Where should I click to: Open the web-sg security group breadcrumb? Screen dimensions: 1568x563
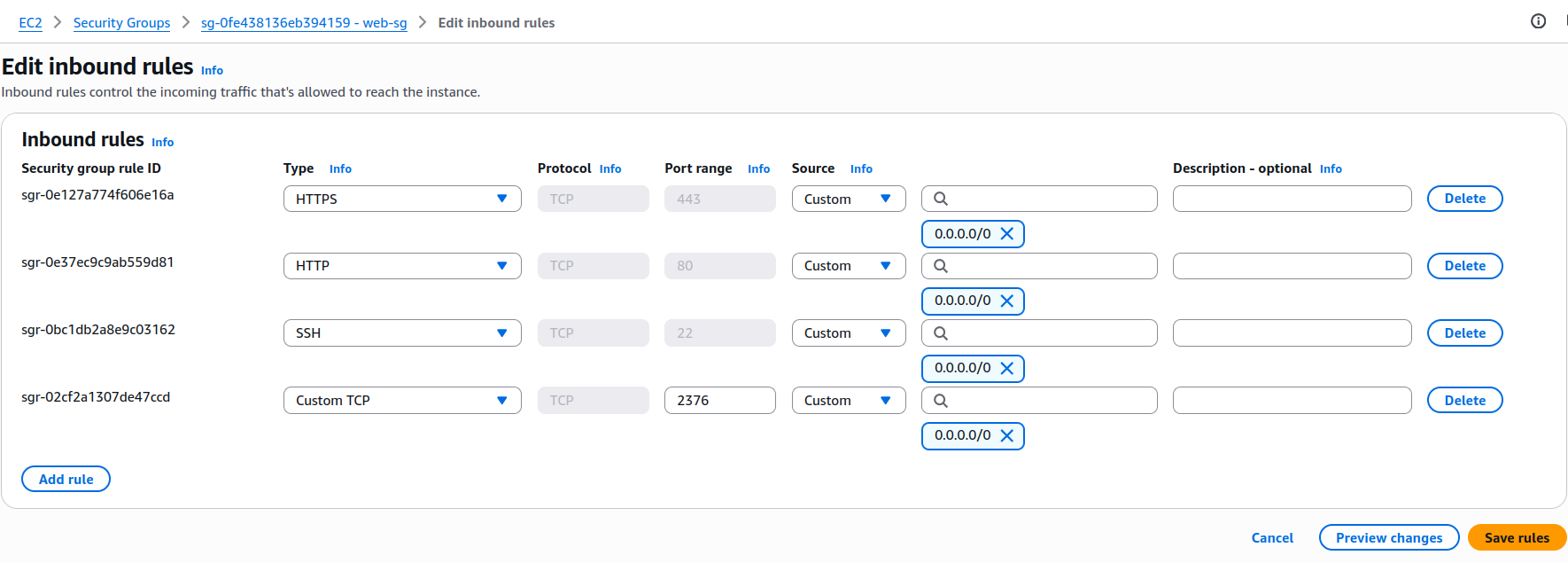[x=304, y=23]
